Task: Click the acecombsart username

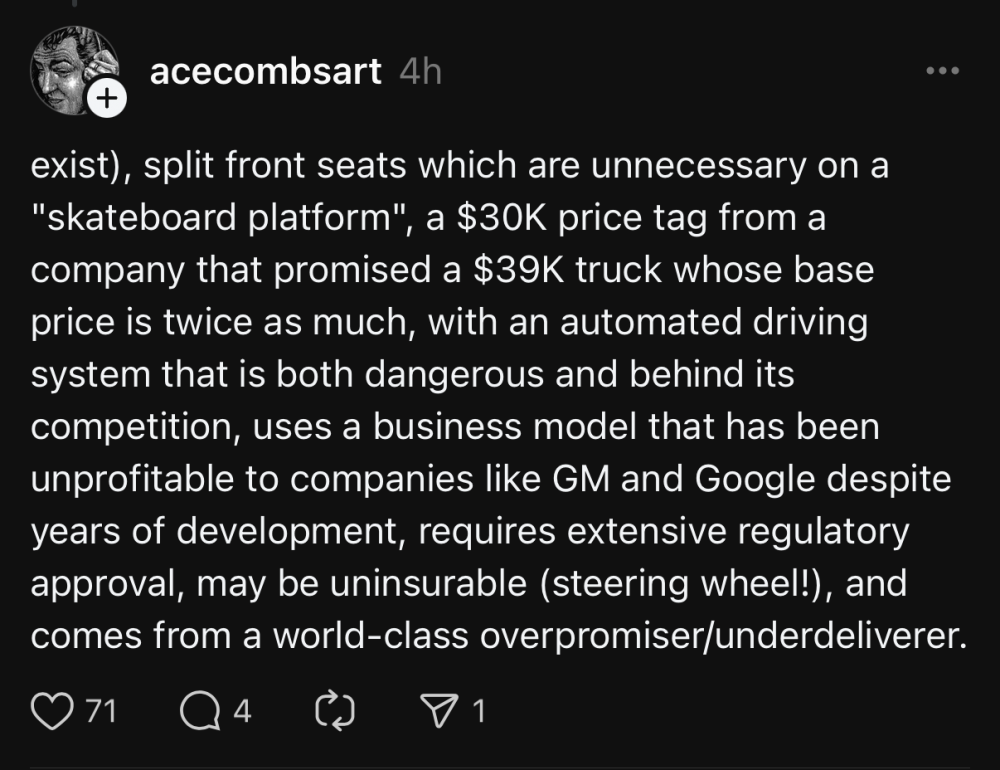Action: [265, 72]
